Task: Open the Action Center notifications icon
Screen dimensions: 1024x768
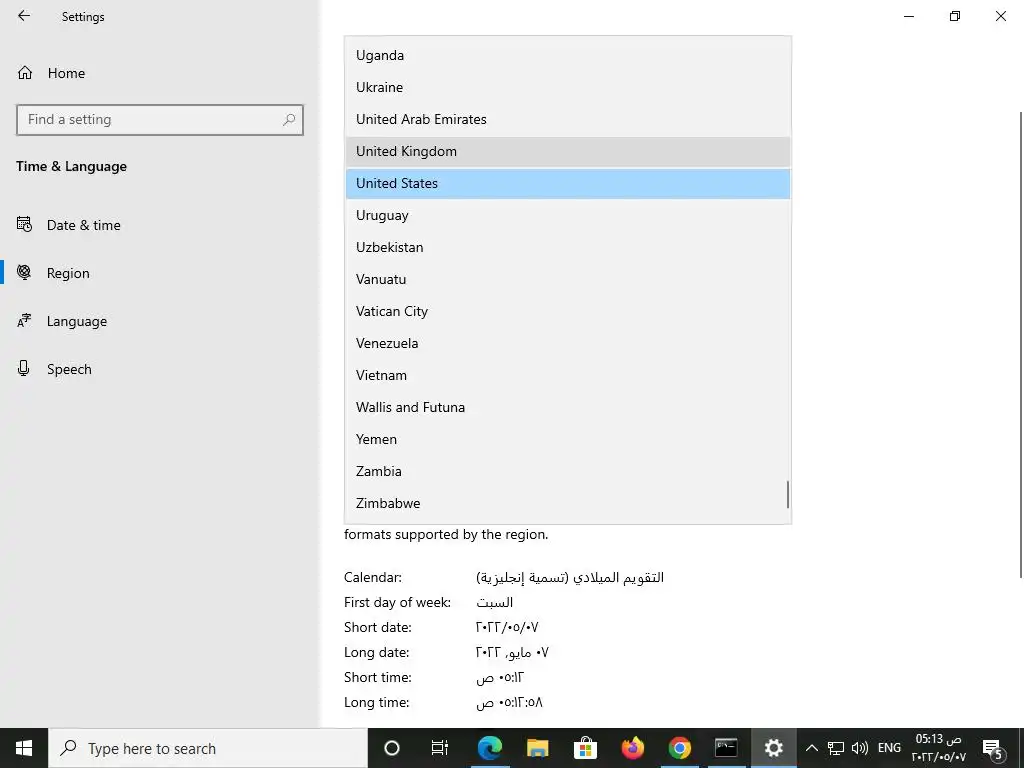Action: click(993, 748)
